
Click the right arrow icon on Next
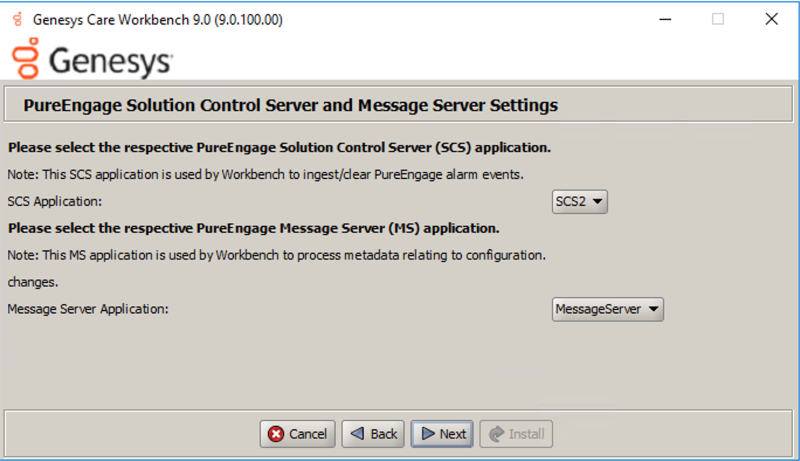pyautogui.click(x=427, y=434)
